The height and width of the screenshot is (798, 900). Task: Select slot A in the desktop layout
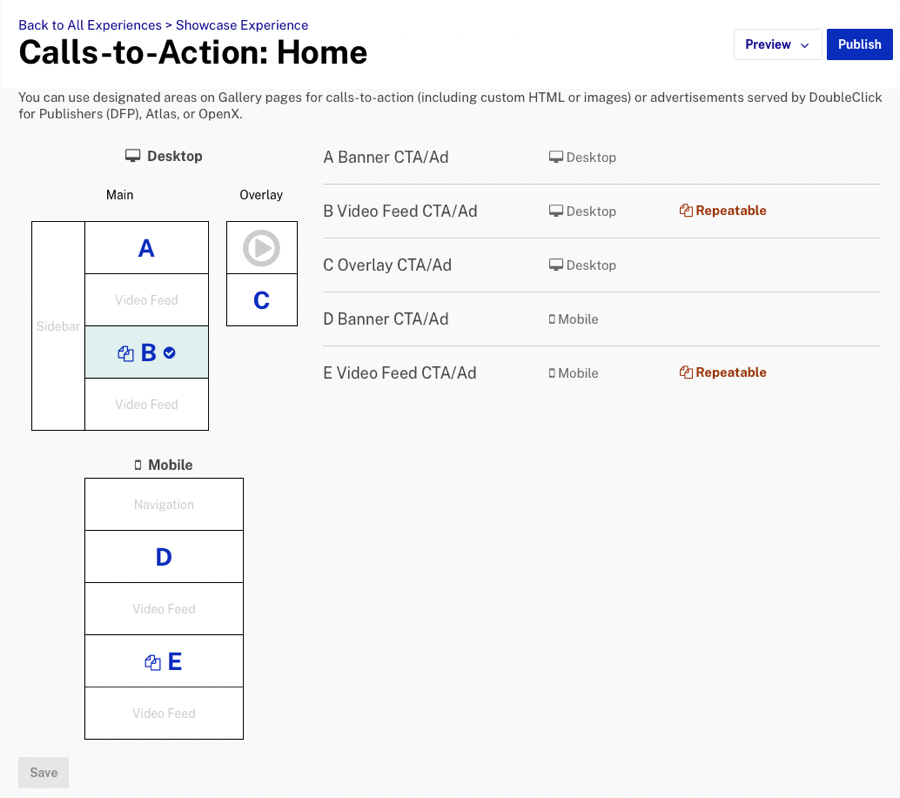pos(146,248)
